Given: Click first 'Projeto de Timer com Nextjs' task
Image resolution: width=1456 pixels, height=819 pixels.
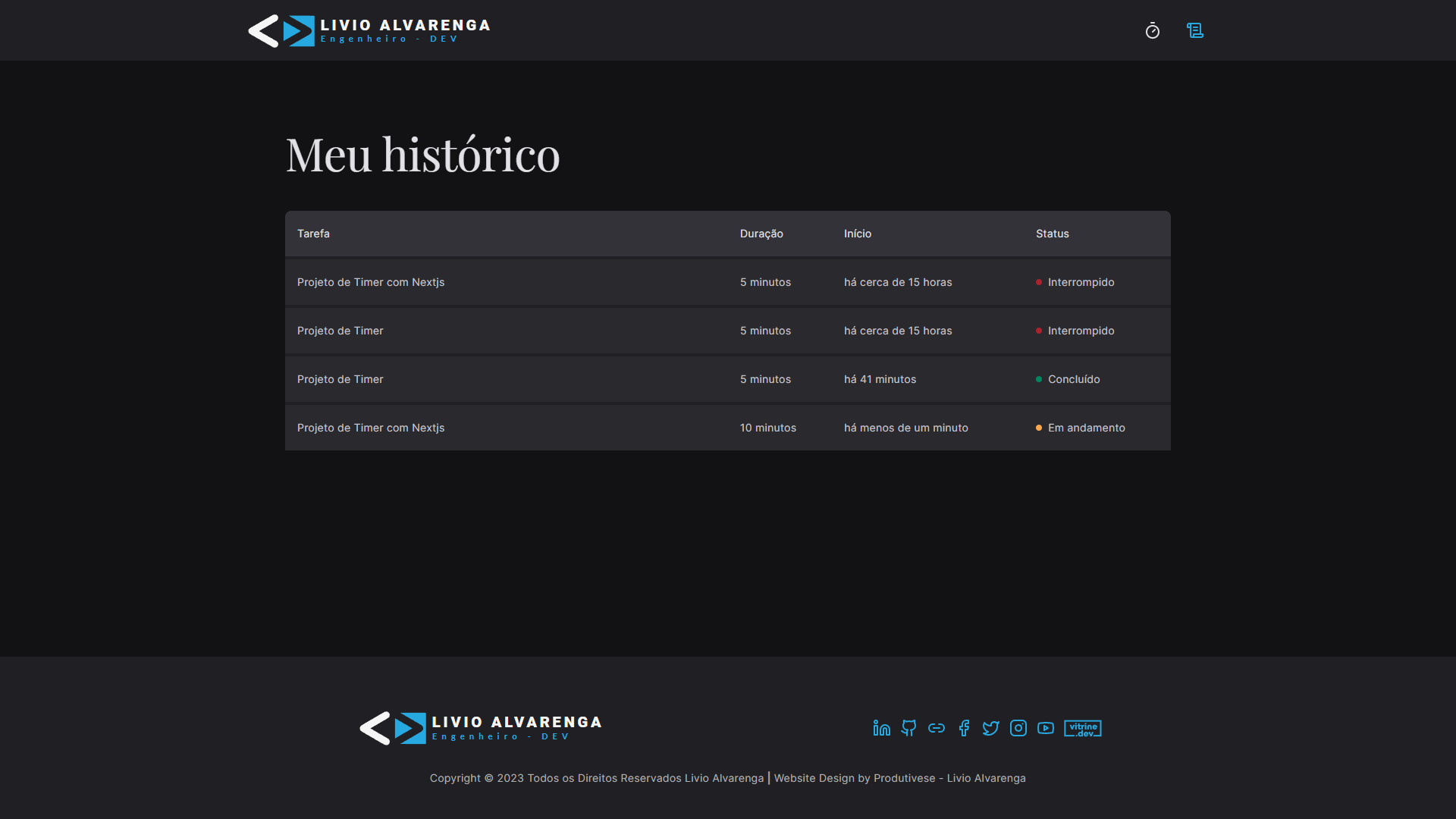Looking at the screenshot, I should coord(371,282).
